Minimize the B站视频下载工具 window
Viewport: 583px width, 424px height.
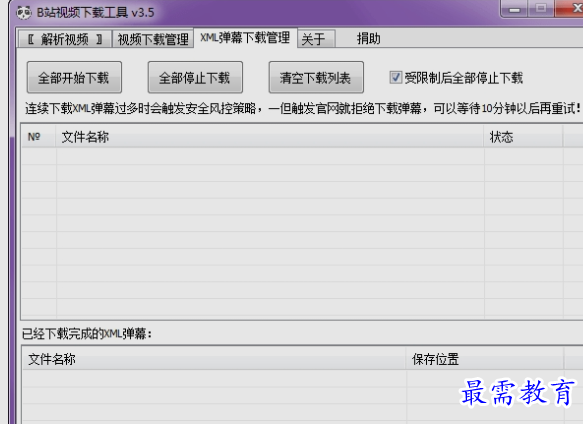[x=514, y=9]
